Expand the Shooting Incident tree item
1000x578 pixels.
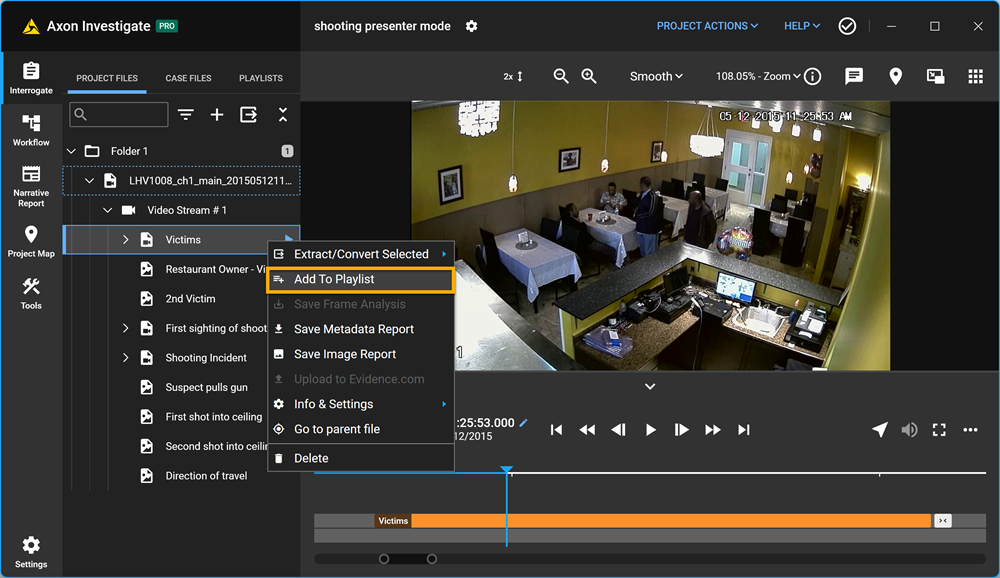click(x=125, y=358)
